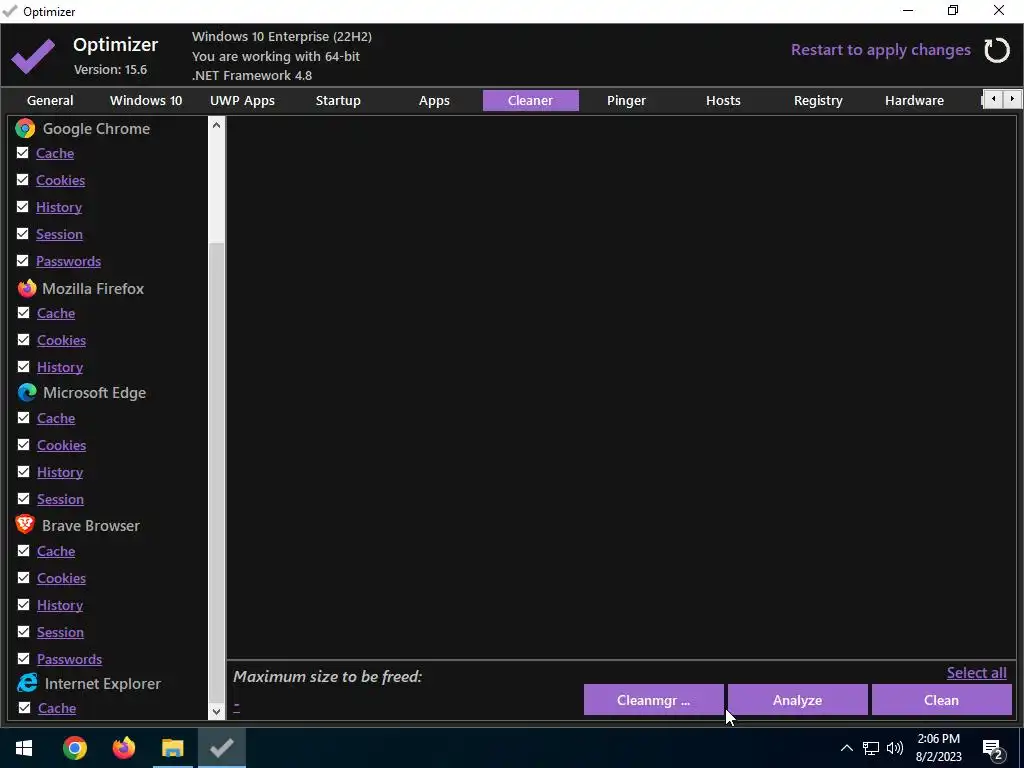The width and height of the screenshot is (1024, 768).
Task: Toggle Mozilla Firefox History checkbox
Action: click(x=24, y=366)
